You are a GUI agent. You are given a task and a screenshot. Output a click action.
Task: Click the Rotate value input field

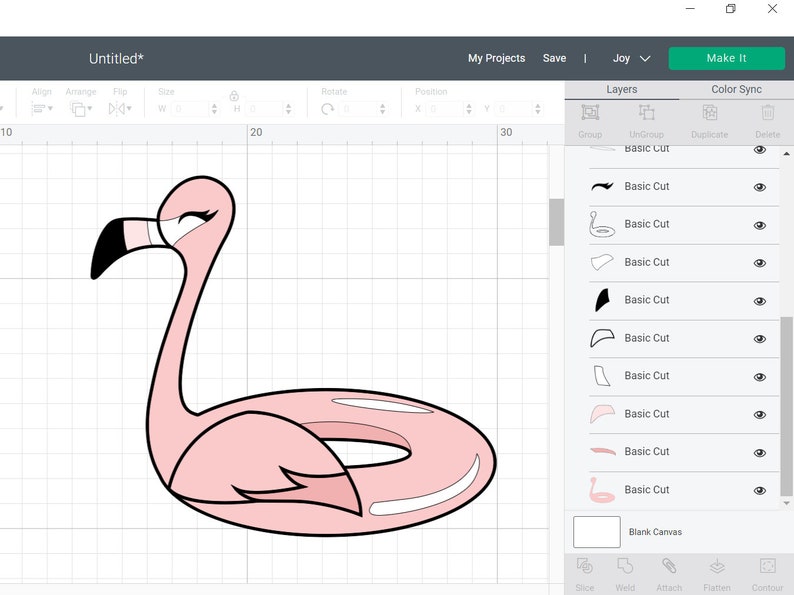coord(359,108)
